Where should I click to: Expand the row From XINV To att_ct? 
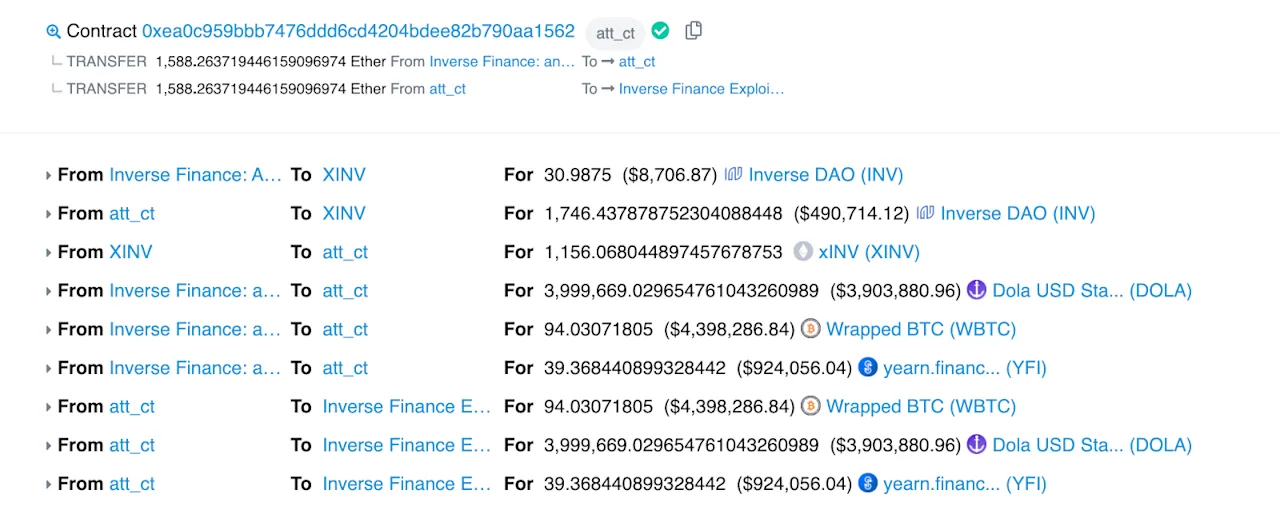click(x=49, y=252)
